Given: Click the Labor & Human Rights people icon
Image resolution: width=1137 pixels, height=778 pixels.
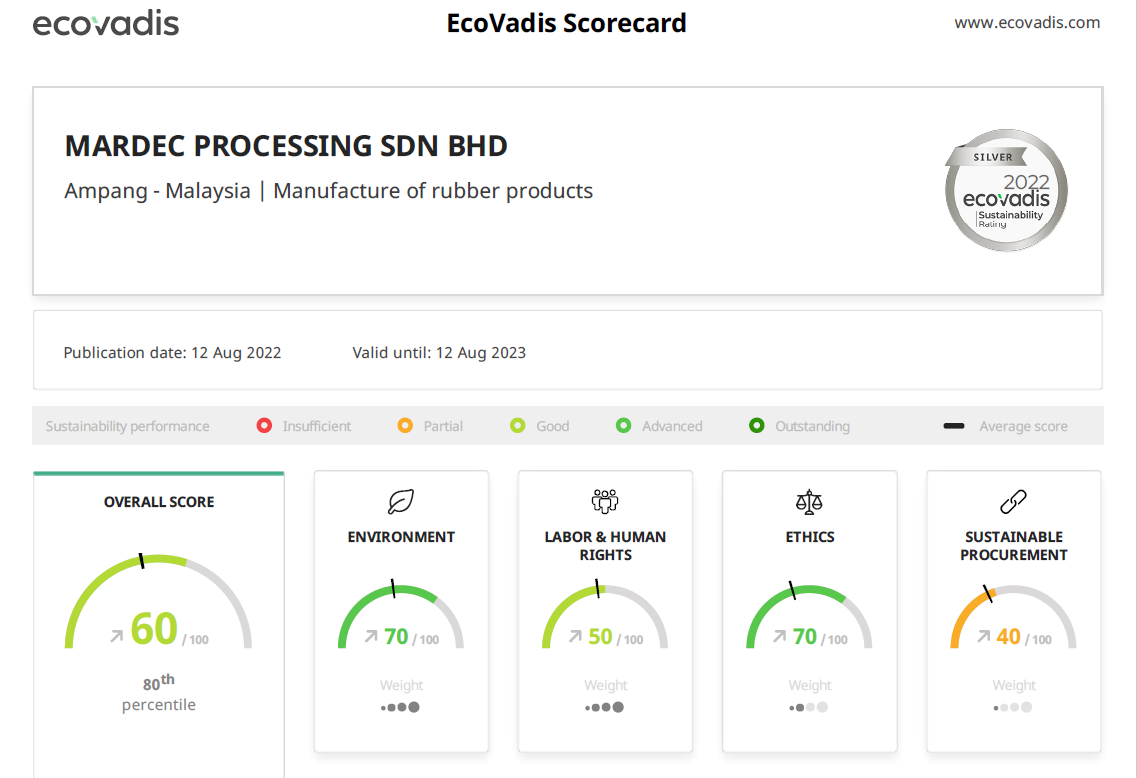Looking at the screenshot, I should (x=605, y=501).
